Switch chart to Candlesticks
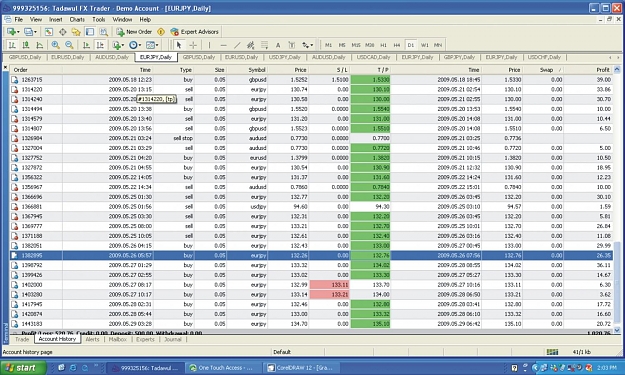Image resolution: width=625 pixels, height=375 pixels. click(26, 45)
